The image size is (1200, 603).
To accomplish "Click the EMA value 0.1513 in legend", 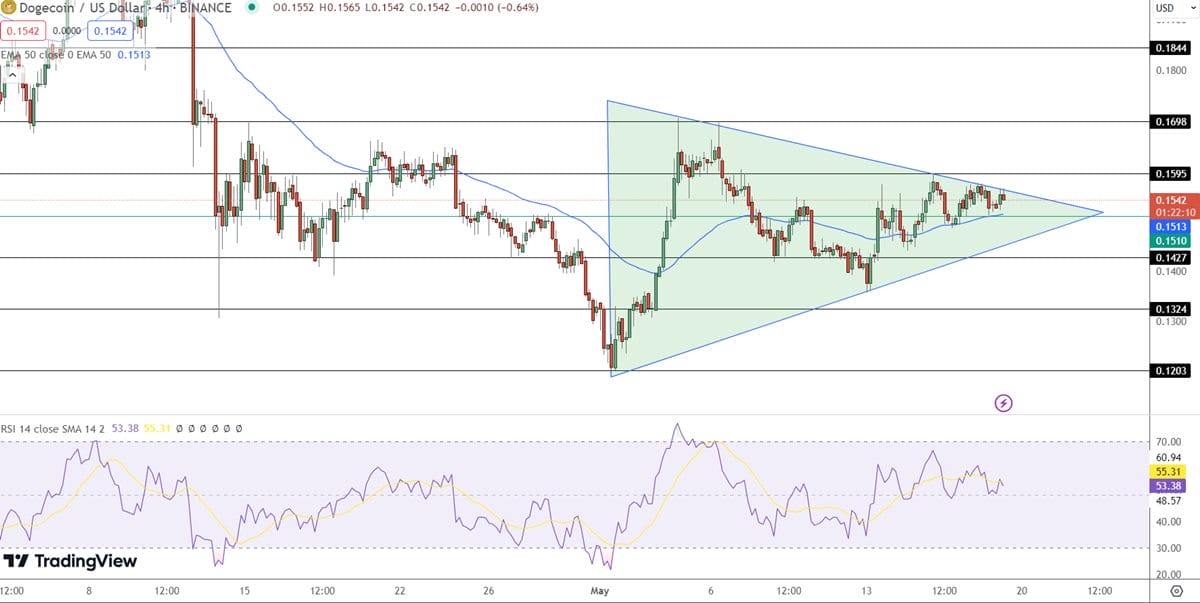I will pyautogui.click(x=135, y=55).
